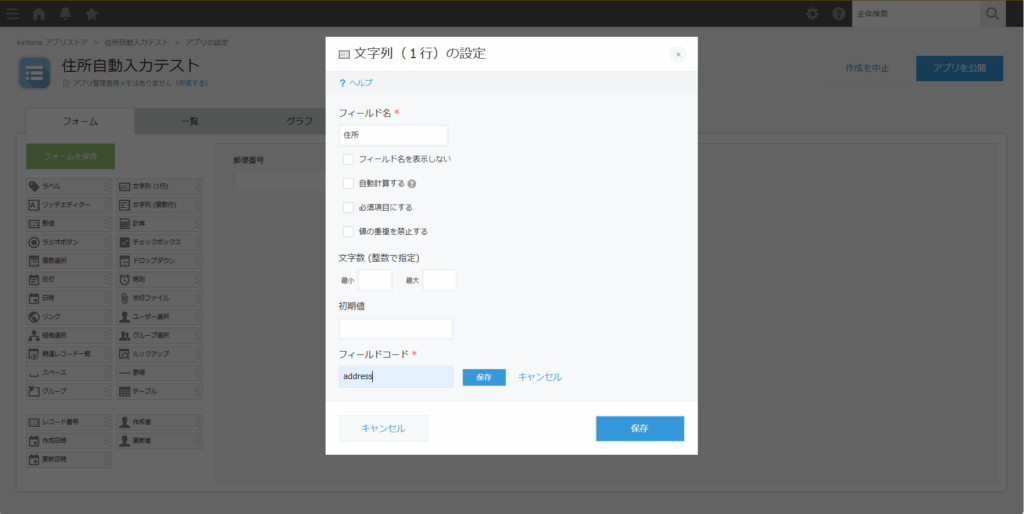The image size is (1024, 514).
Task: Switch to the フォーム tab
Action: 80,121
